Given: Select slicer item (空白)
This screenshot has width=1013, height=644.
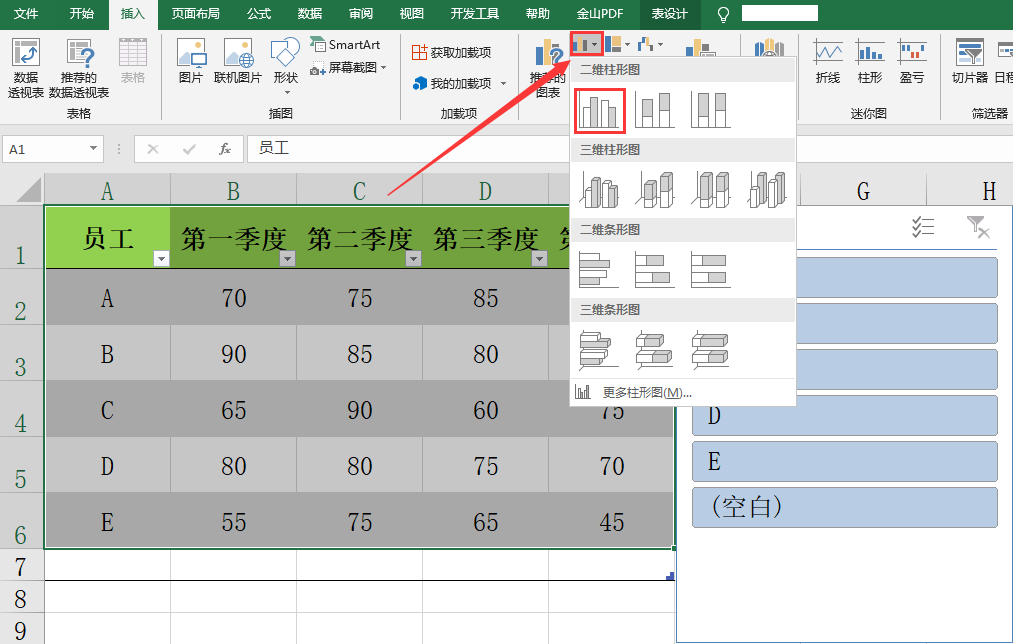Looking at the screenshot, I should [845, 507].
